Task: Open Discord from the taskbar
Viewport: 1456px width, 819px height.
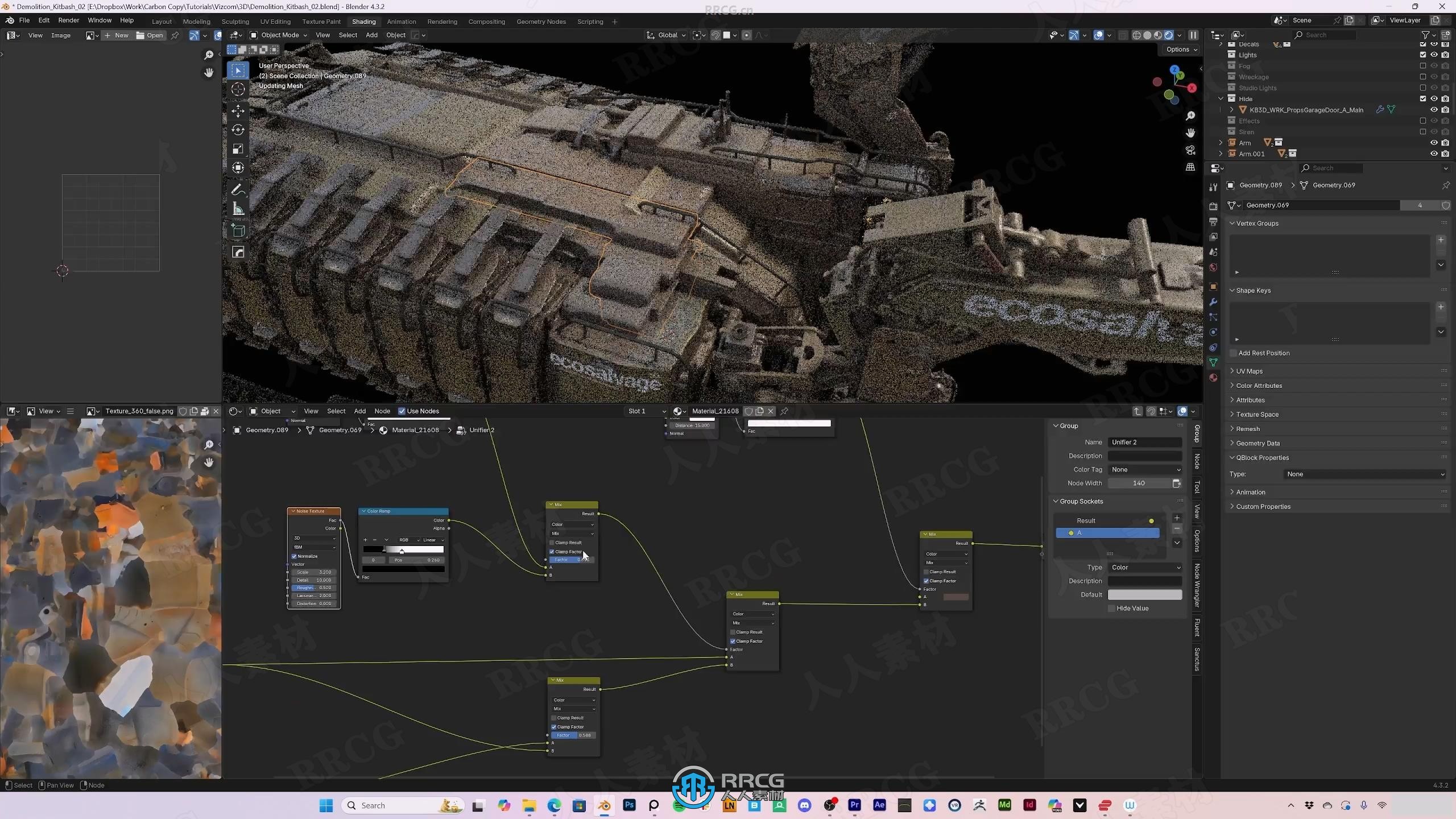Action: pos(804,805)
